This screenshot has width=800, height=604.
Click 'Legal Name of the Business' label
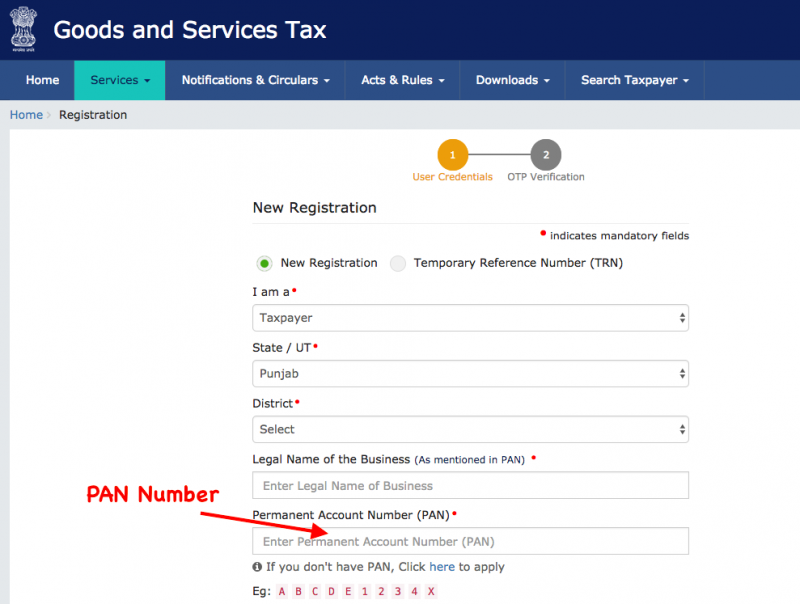pos(331,459)
